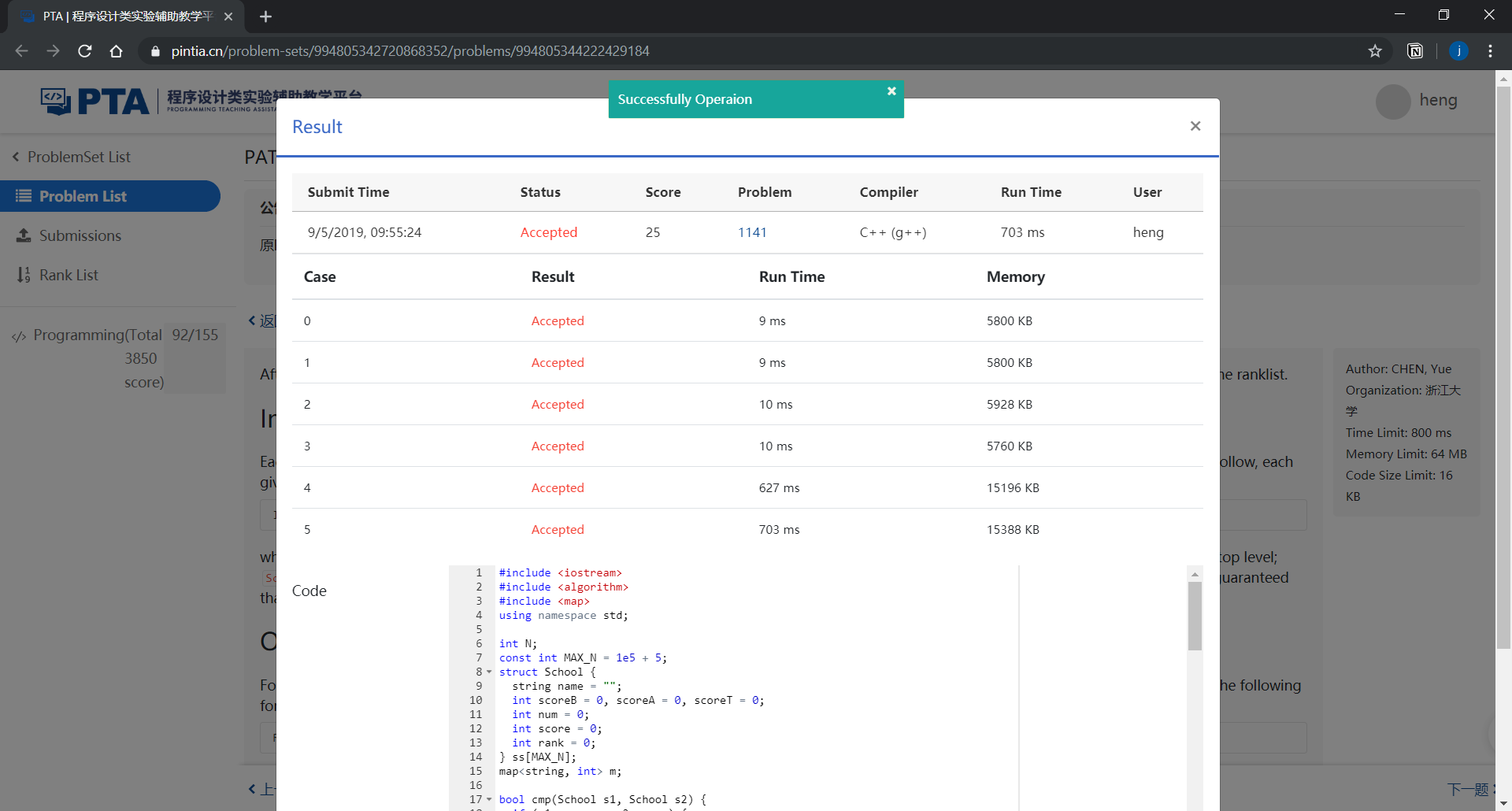Screen dimensions: 1512x811
Task: Click the C++ (g++) compiler cell
Action: pyautogui.click(x=893, y=232)
